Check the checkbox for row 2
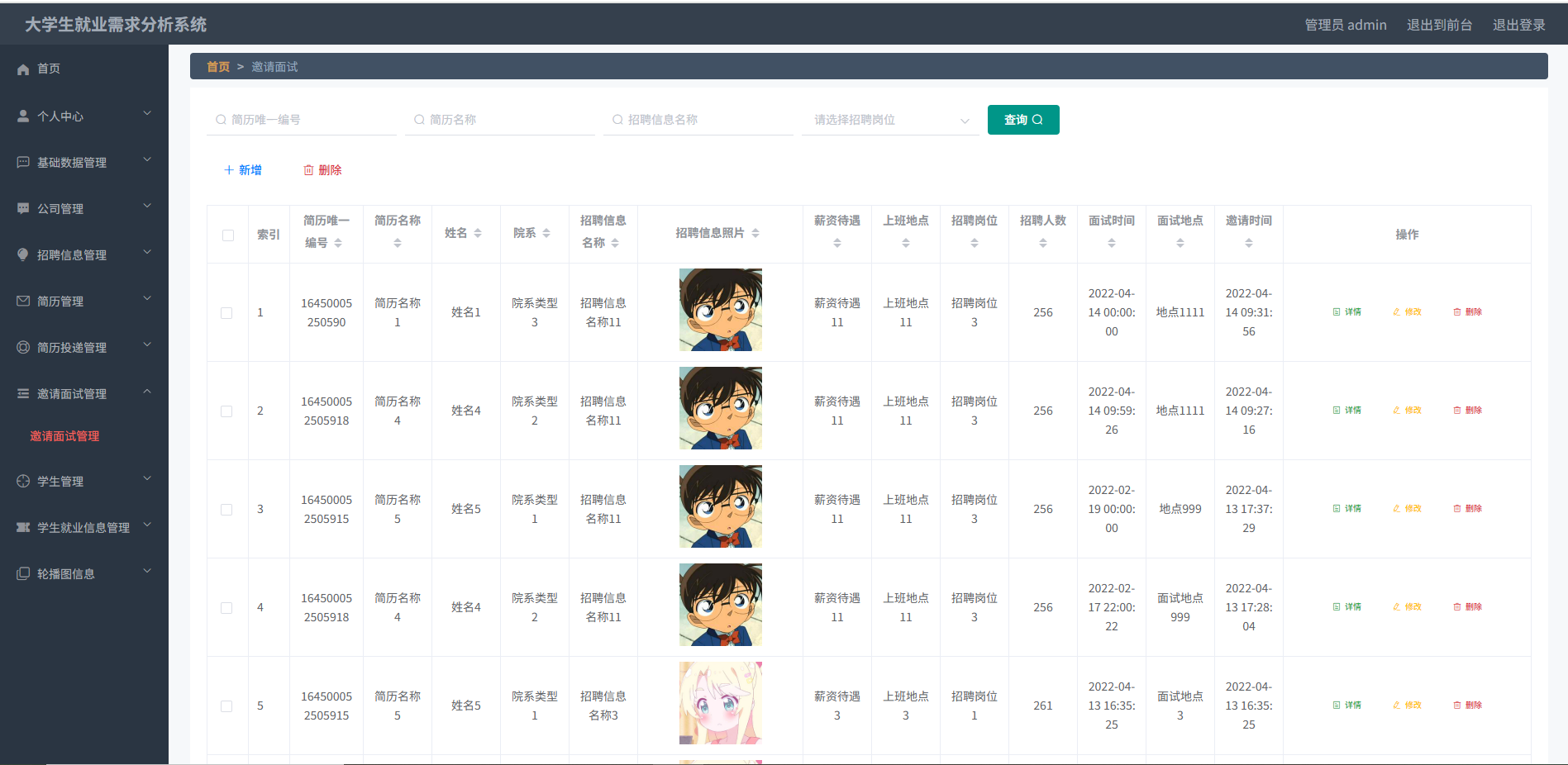 [x=227, y=410]
